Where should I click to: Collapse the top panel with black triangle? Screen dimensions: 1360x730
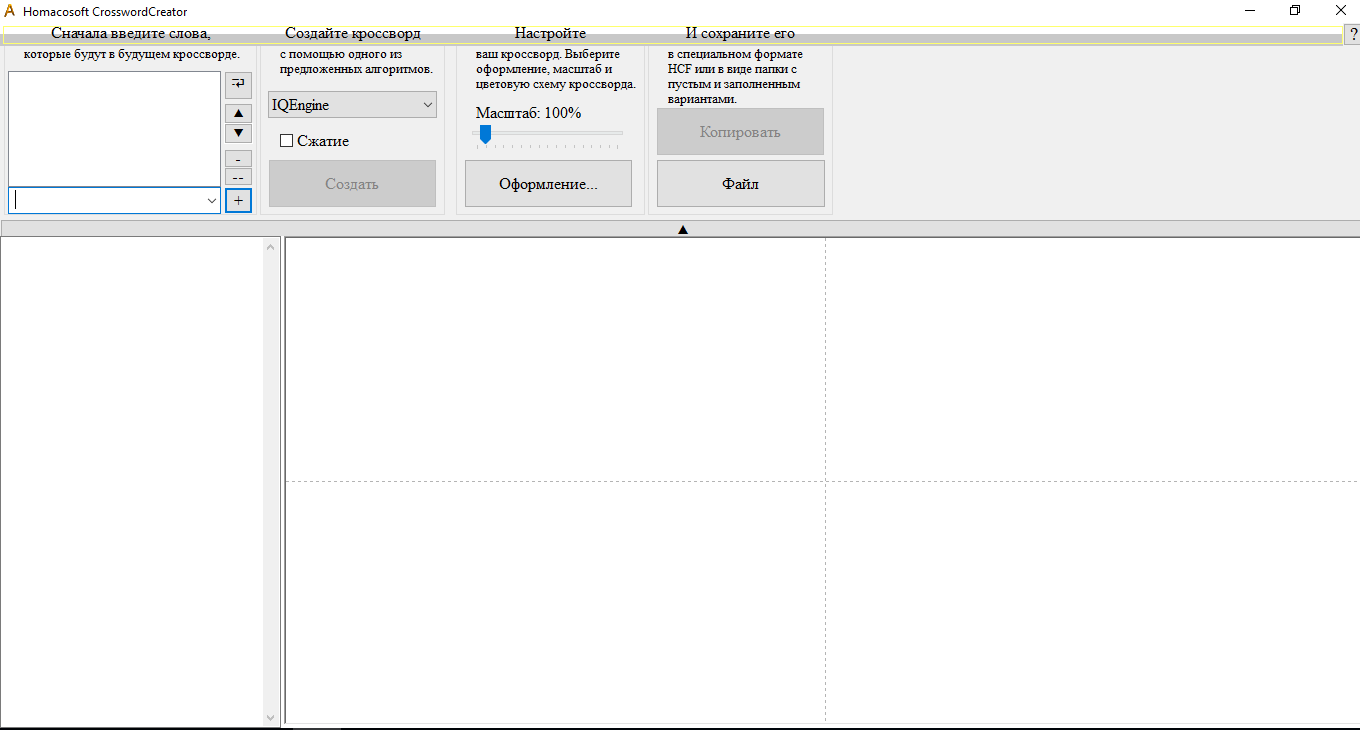point(683,229)
